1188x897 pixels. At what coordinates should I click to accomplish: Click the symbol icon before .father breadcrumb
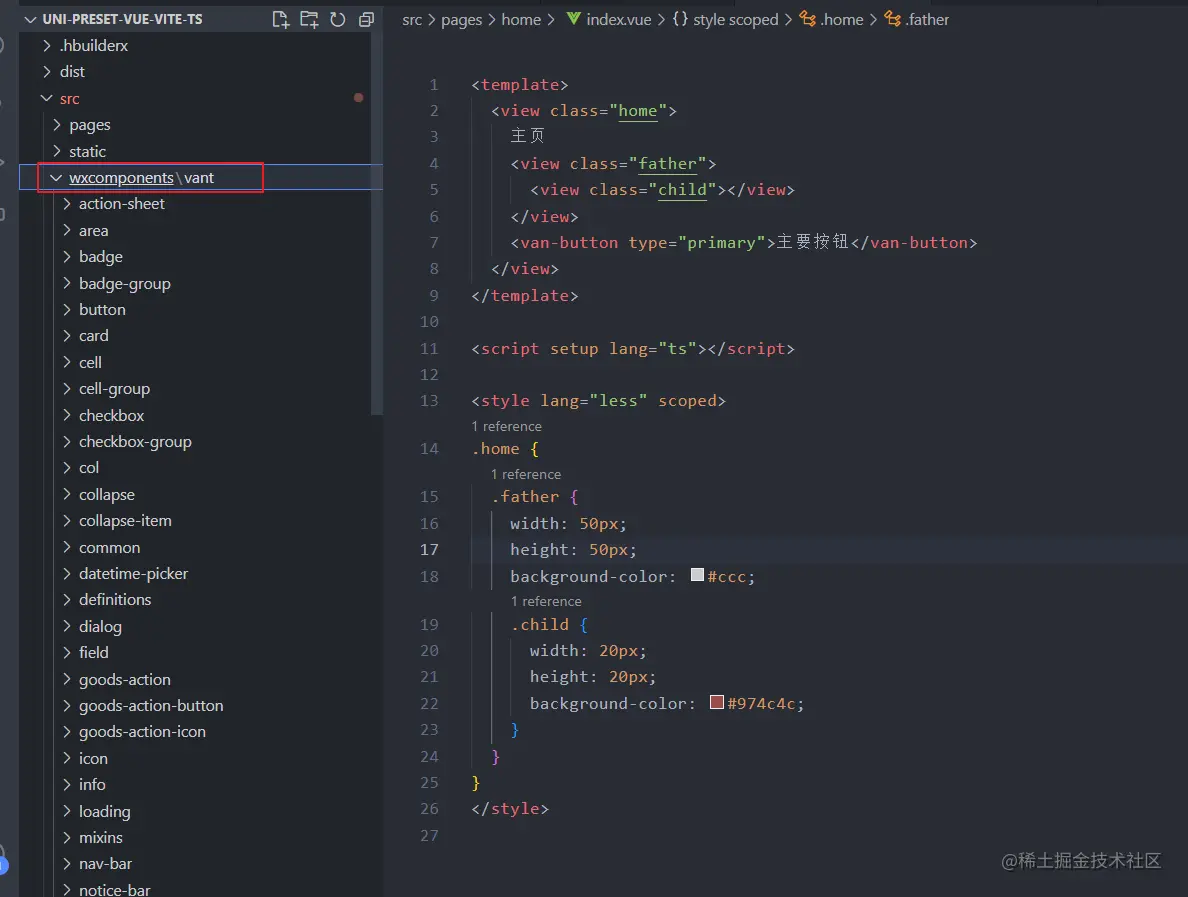tap(893, 19)
